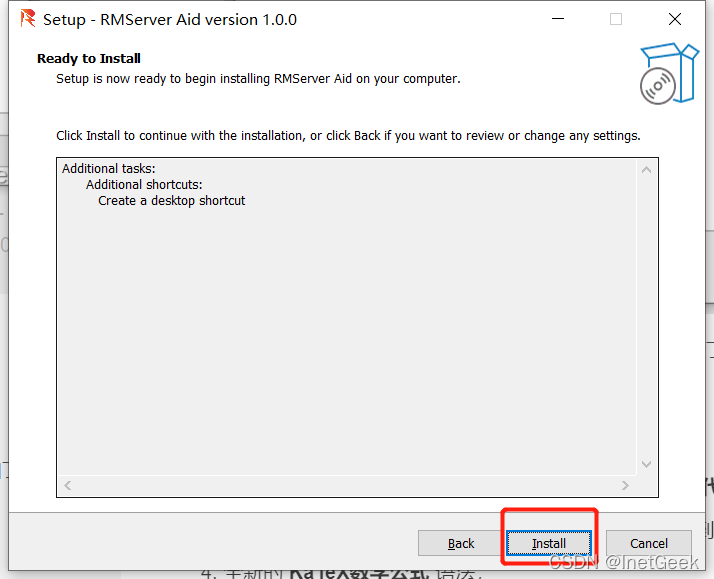Cancel the RMServer Aid setup

point(648,543)
